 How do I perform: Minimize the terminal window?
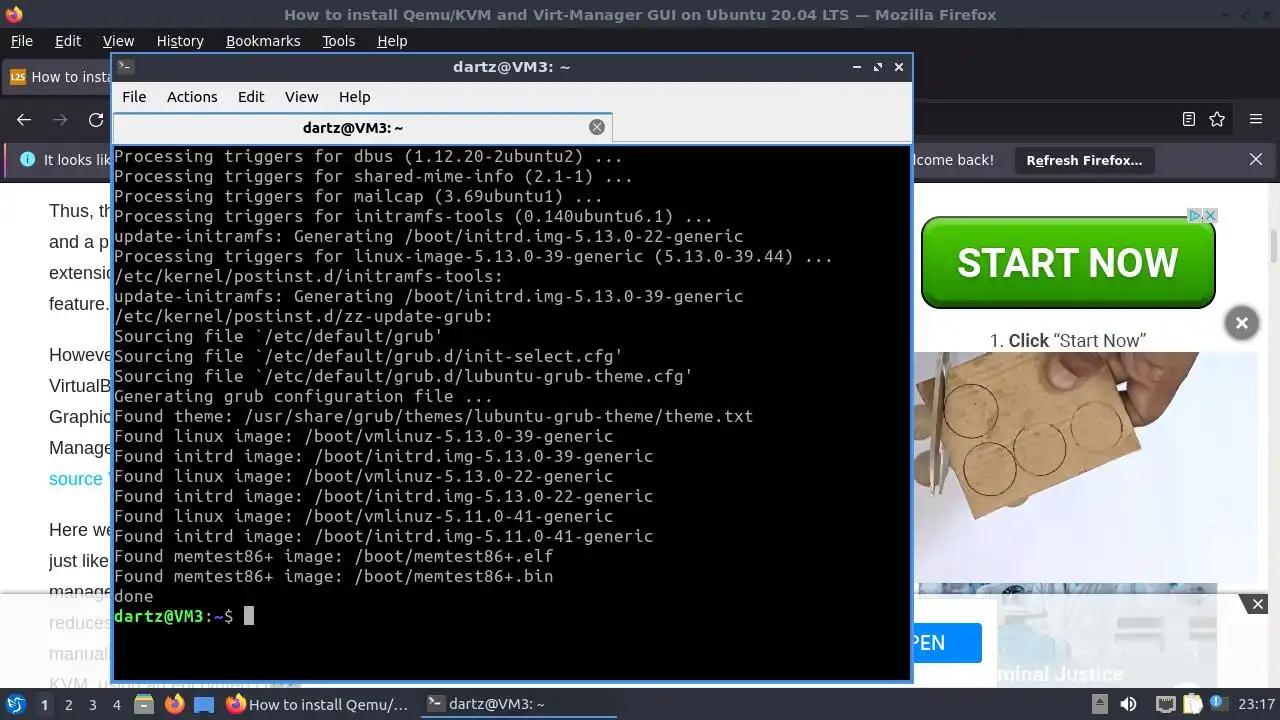pyautogui.click(x=857, y=67)
